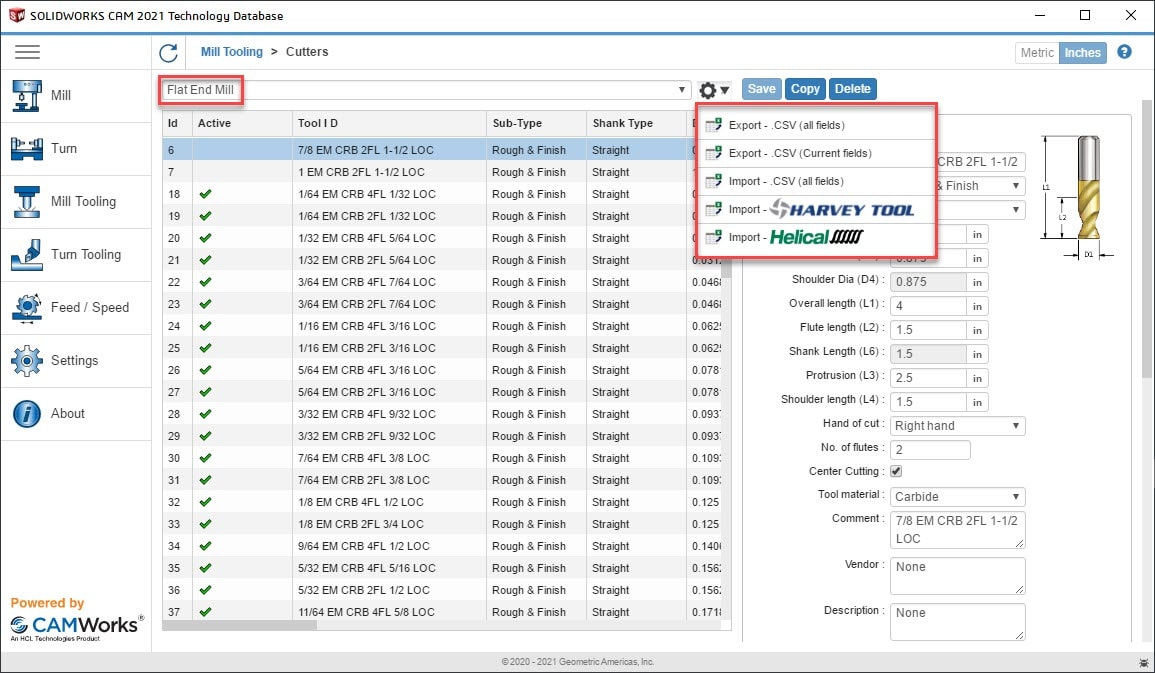Click the table's horizontal scrollbar thumb

click(240, 625)
